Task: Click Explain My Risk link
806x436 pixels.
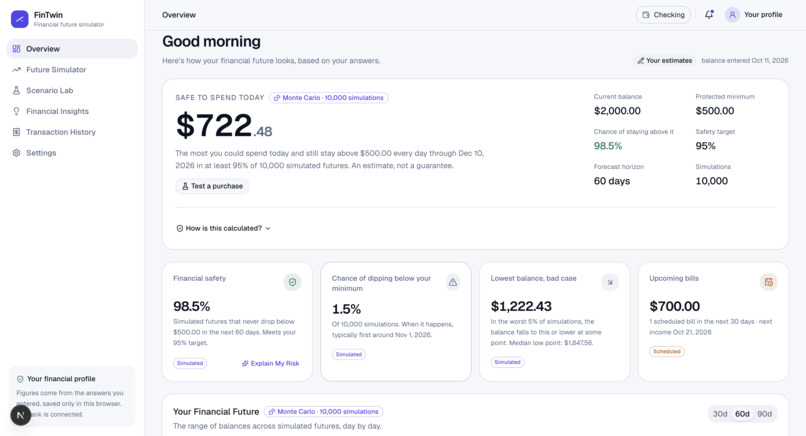Action: (x=270, y=364)
